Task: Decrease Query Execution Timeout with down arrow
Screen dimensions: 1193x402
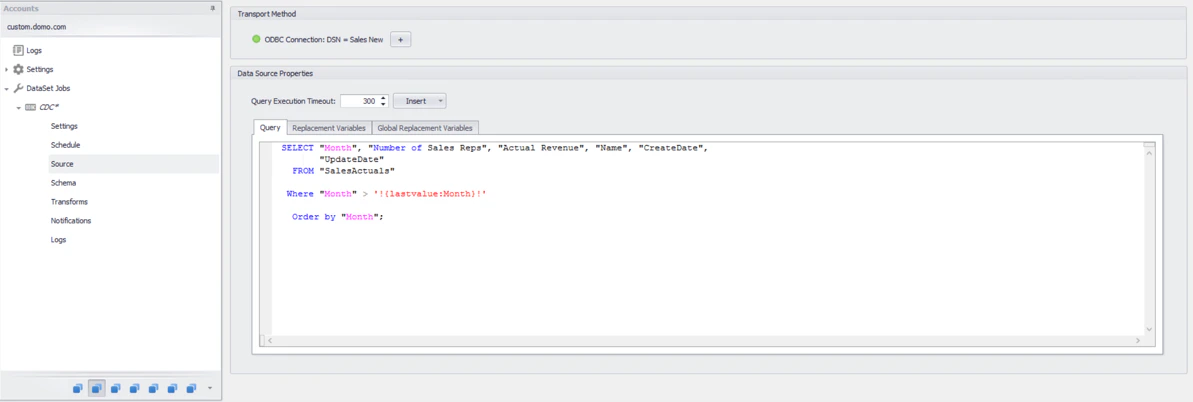Action: 383,104
